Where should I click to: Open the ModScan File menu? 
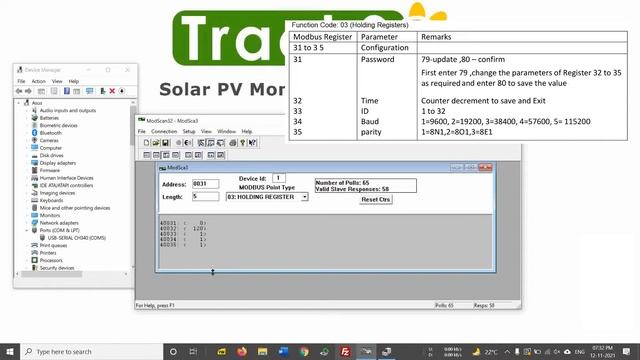point(142,131)
